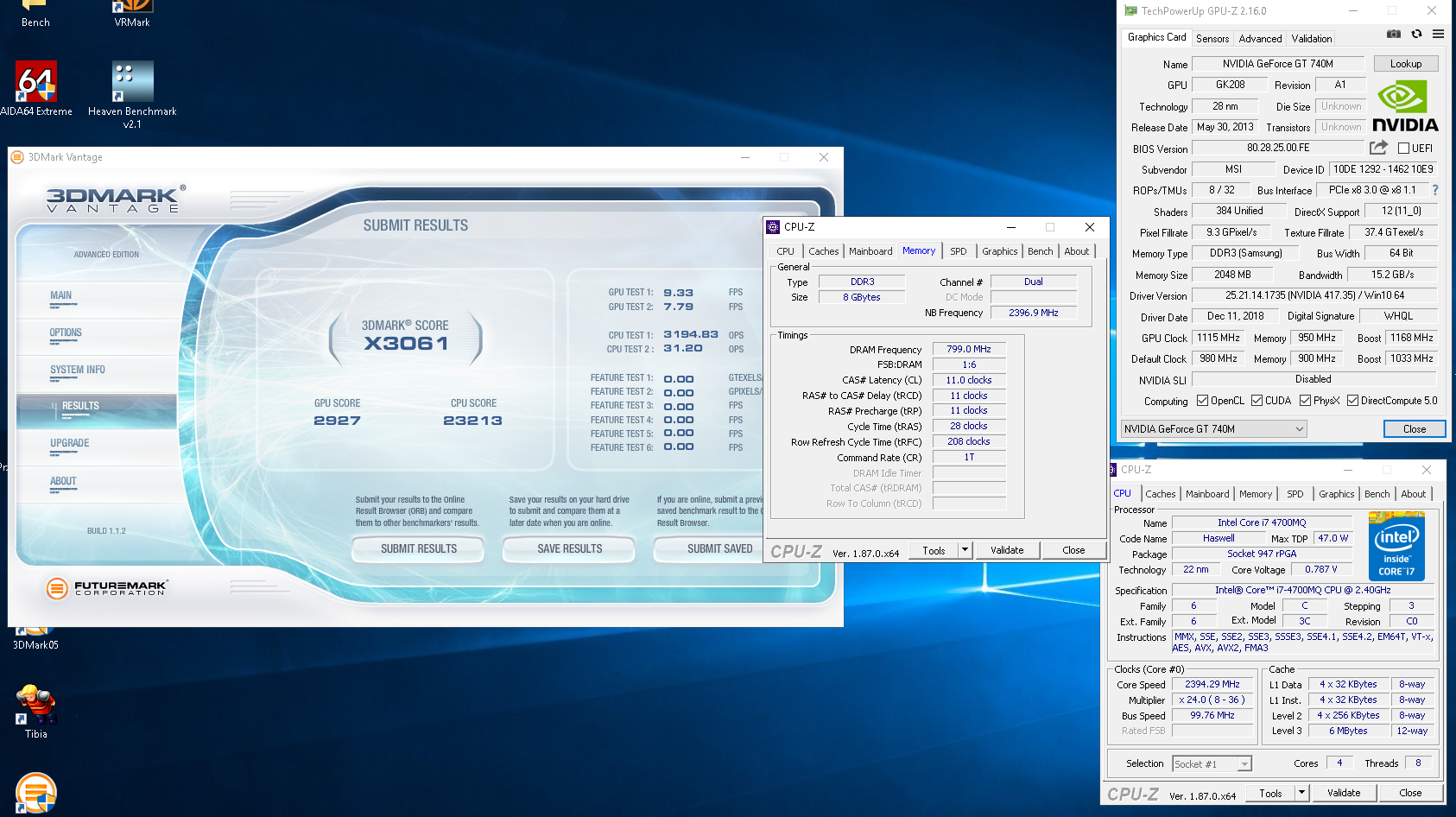This screenshot has width=1456, height=817.
Task: Open the 3DMark05 desktop shortcut
Action: click(x=35, y=639)
